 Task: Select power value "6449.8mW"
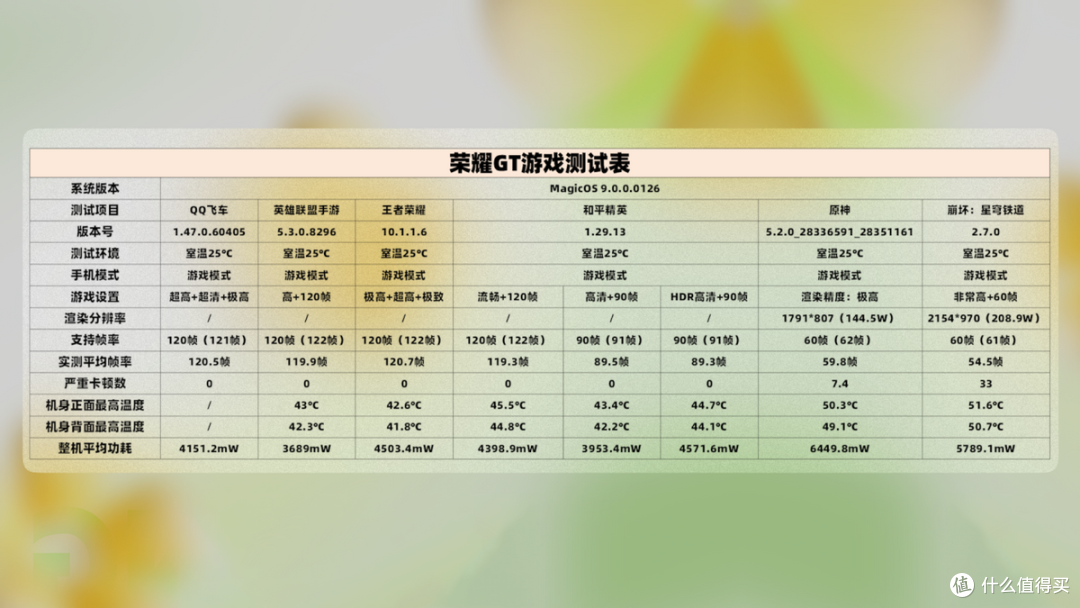coord(840,448)
